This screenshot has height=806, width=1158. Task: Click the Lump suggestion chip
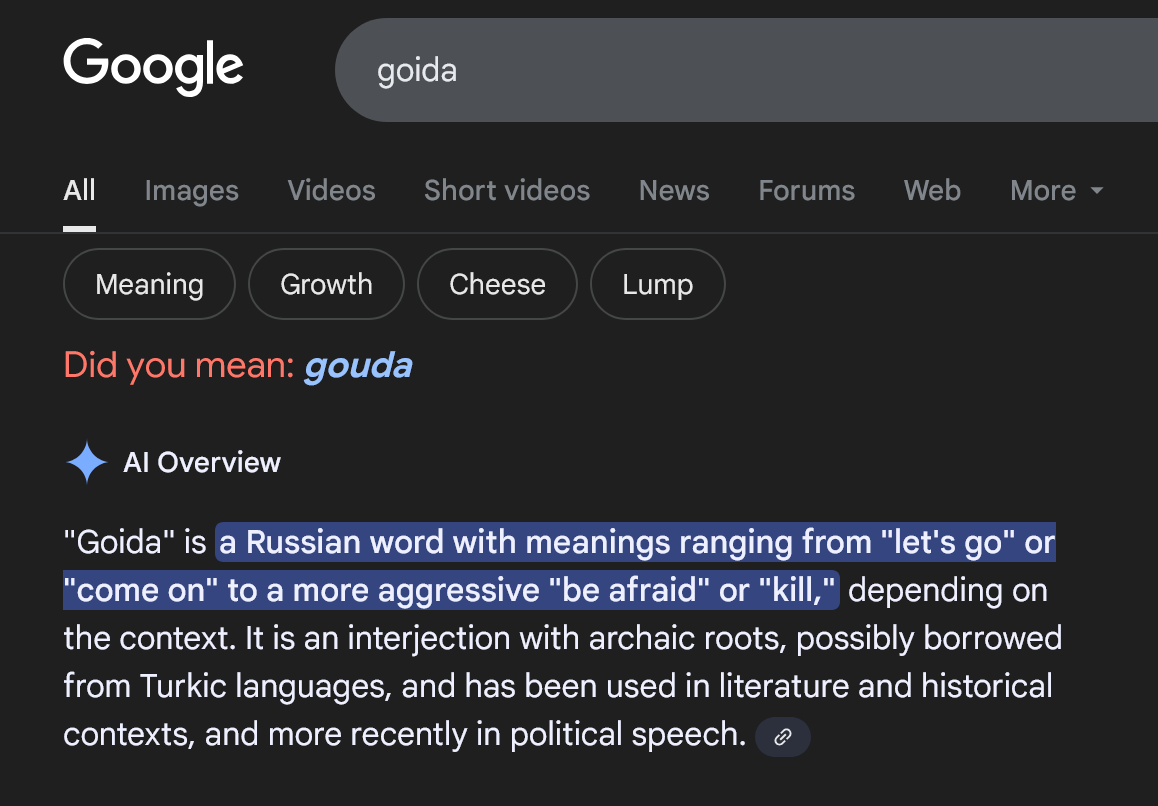pos(657,284)
